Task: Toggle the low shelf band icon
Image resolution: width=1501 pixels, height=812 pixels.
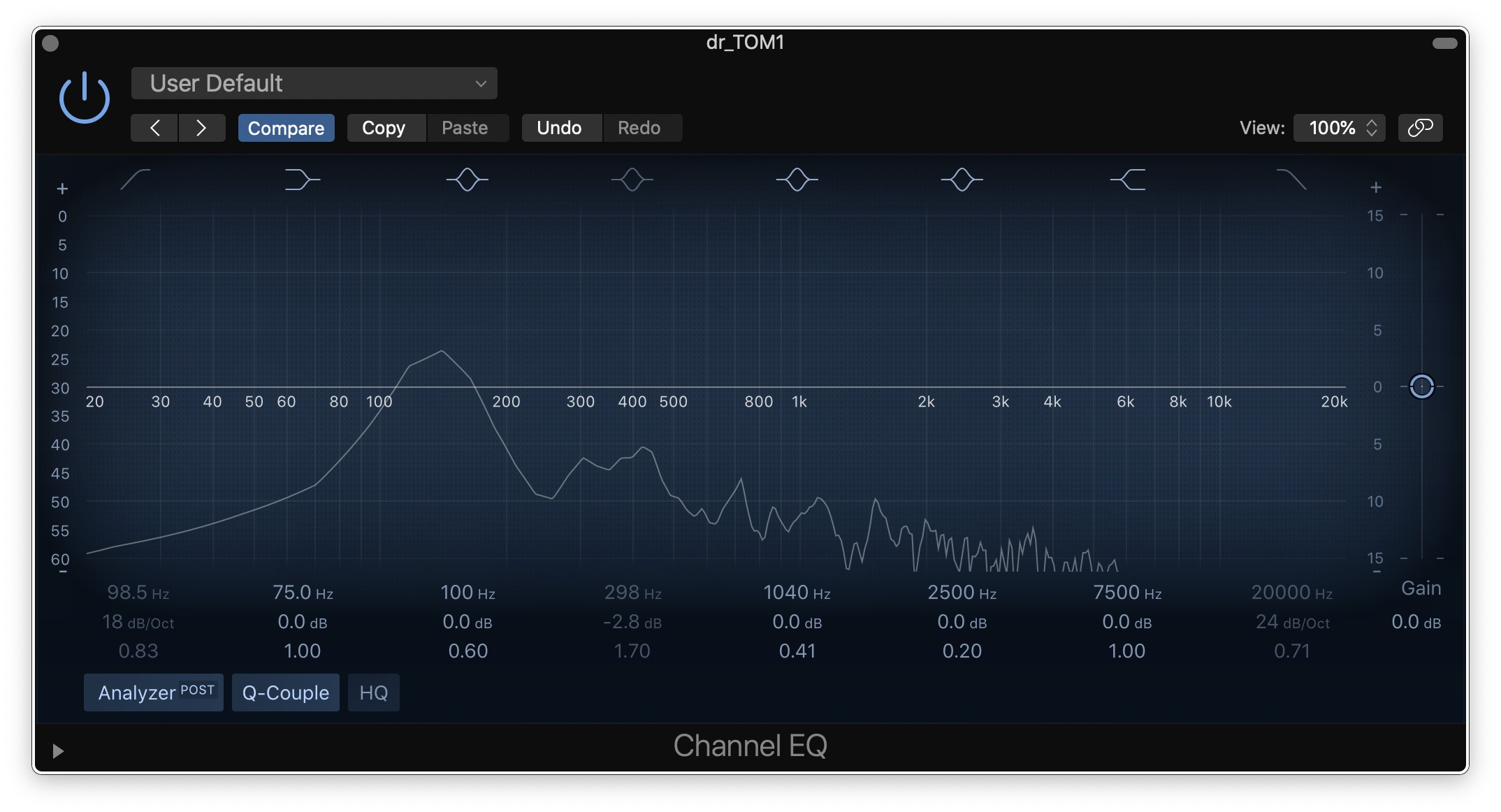Action: click(x=302, y=180)
